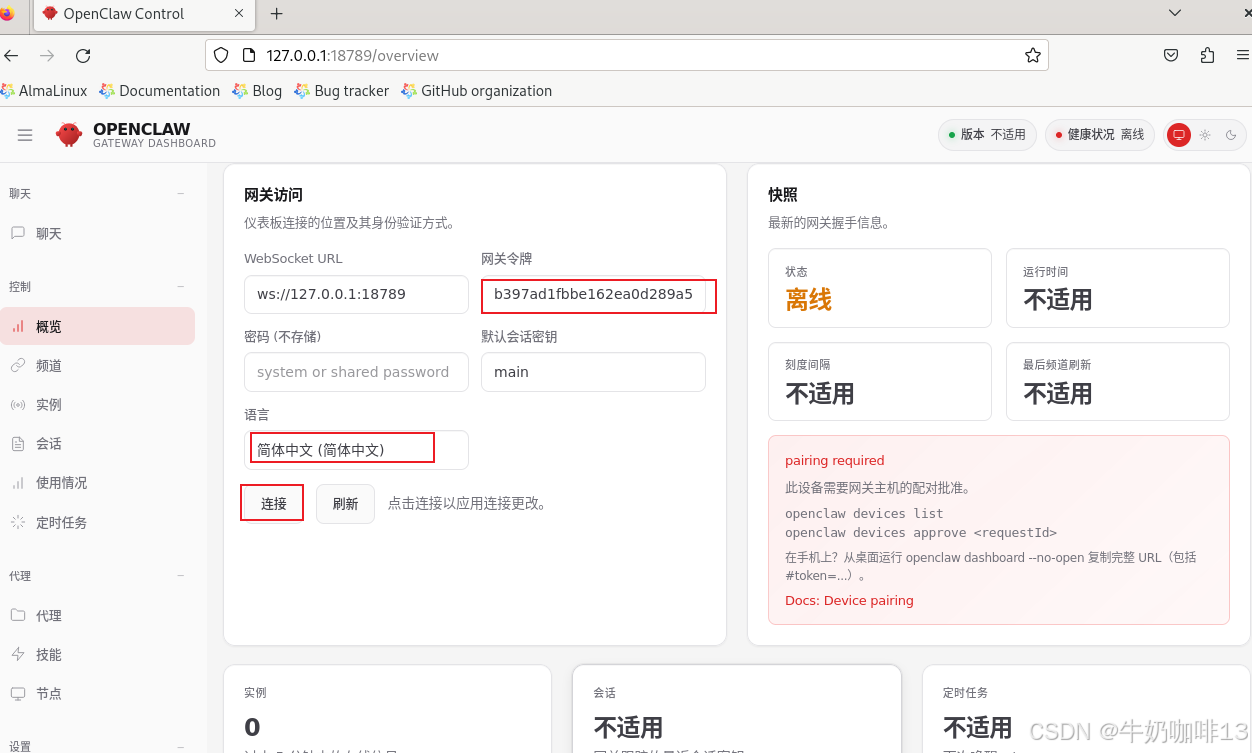This screenshot has height=753, width=1252.
Task: Open AlmaLinux bookmark
Action: coord(44,90)
